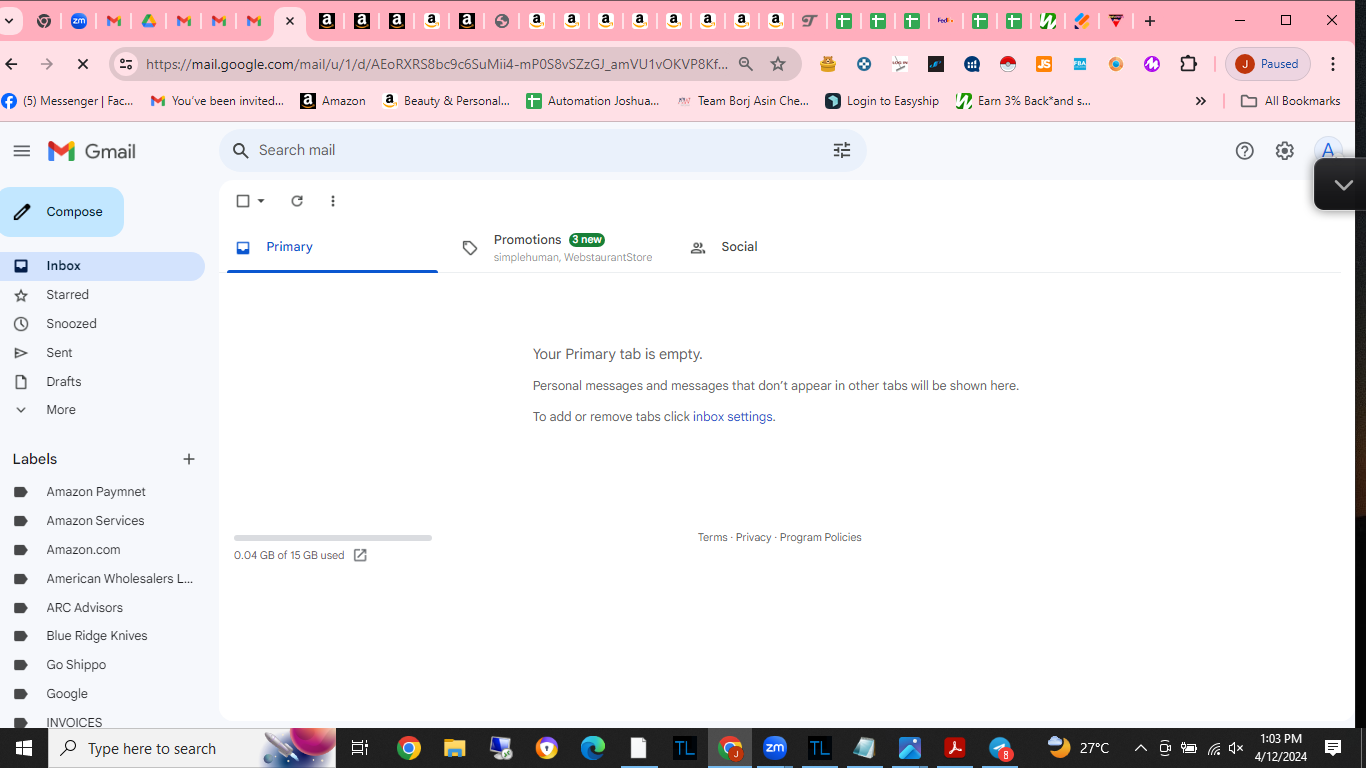Show more bookmarks chevron

tap(1201, 101)
